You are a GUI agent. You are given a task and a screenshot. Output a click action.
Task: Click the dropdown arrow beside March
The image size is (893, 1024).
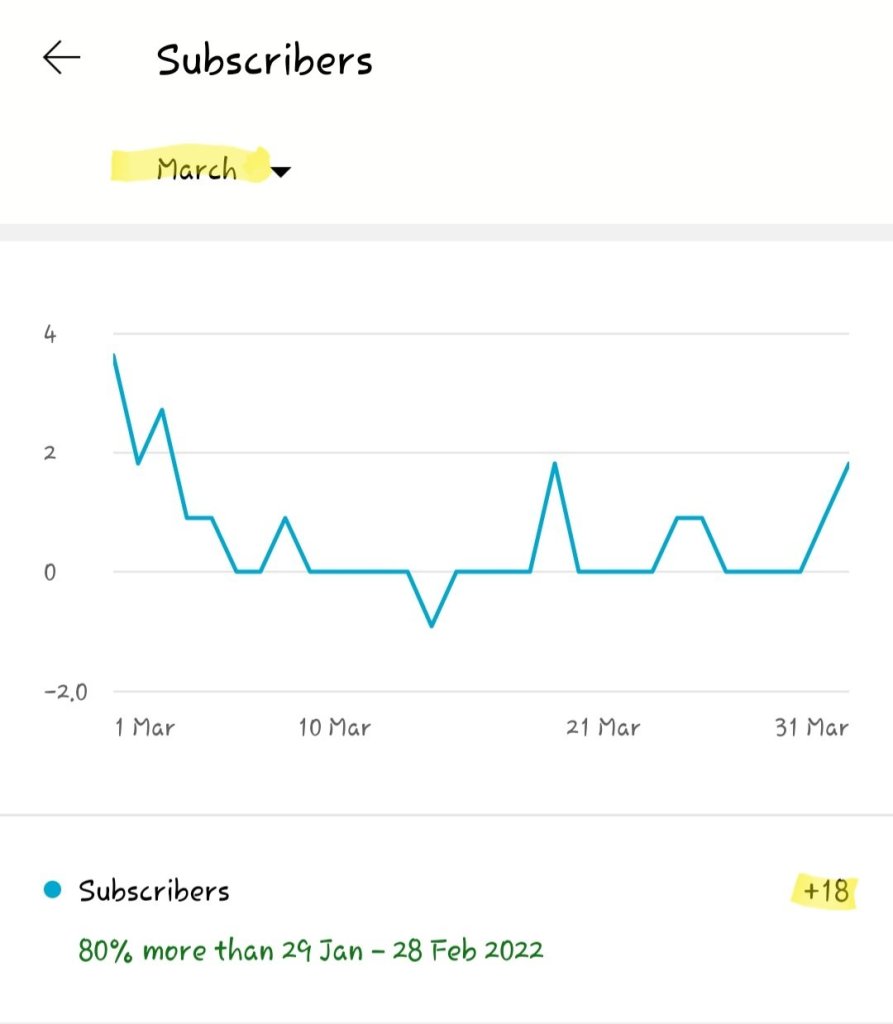281,172
